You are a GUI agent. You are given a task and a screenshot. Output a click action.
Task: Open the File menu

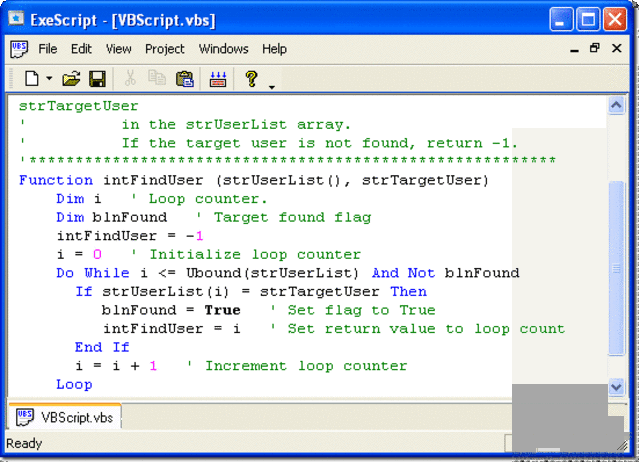tap(48, 49)
